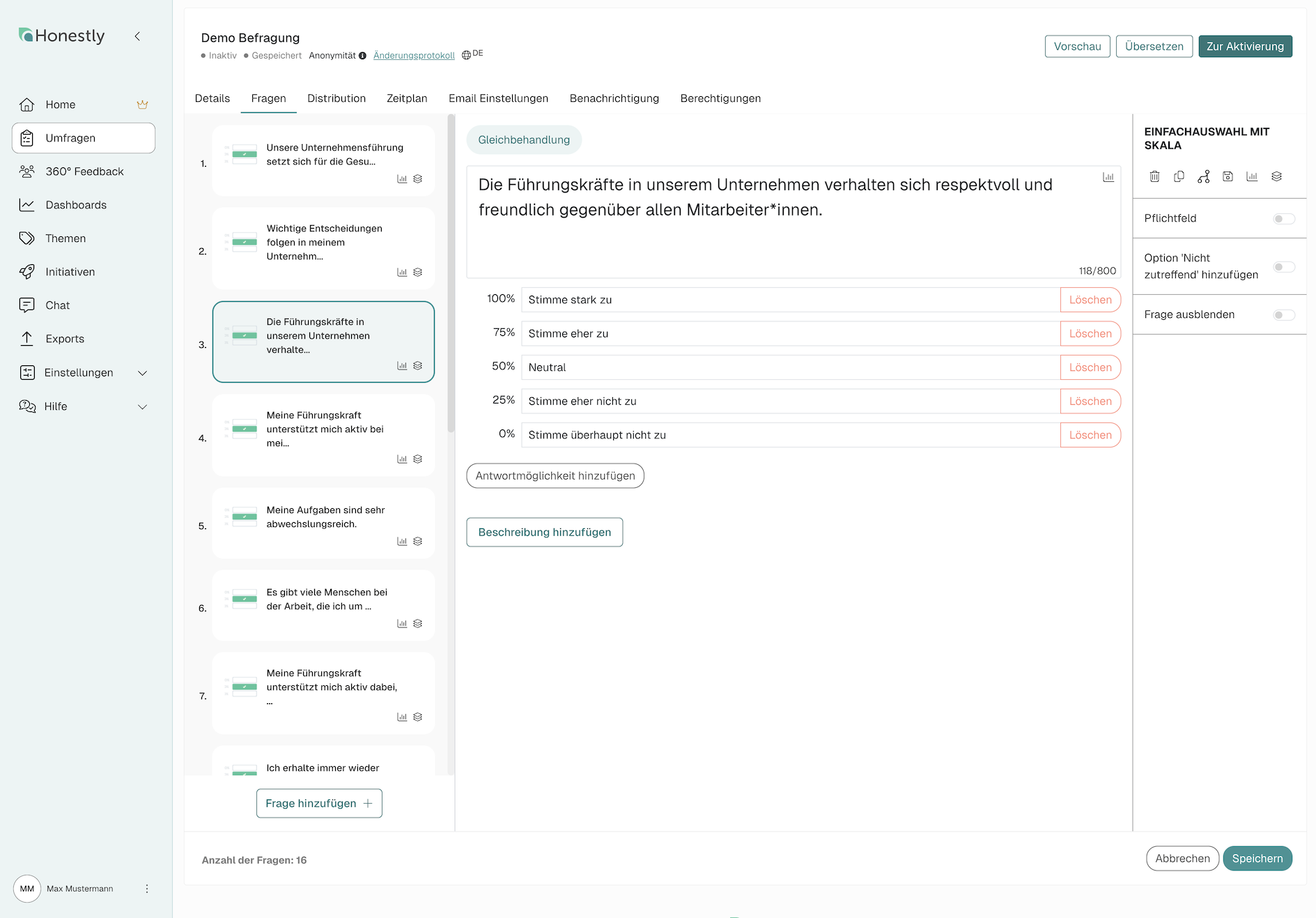Click the bar chart icon in question text box

coord(1108,178)
